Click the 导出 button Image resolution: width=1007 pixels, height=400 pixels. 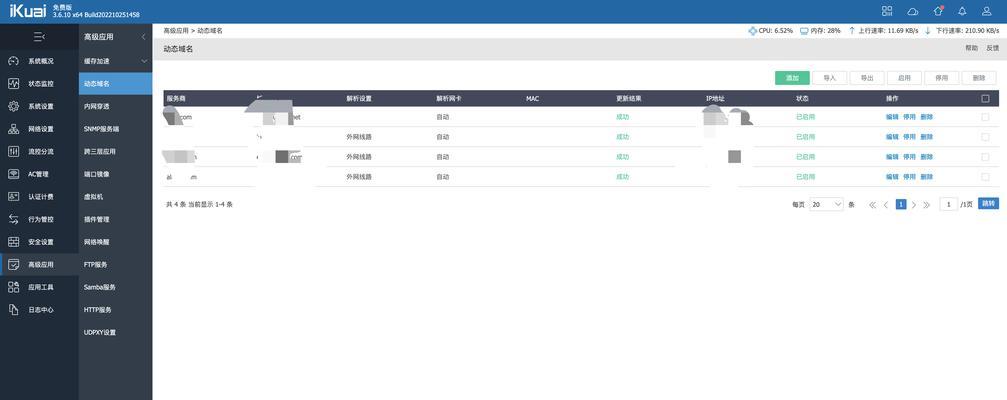(867, 78)
